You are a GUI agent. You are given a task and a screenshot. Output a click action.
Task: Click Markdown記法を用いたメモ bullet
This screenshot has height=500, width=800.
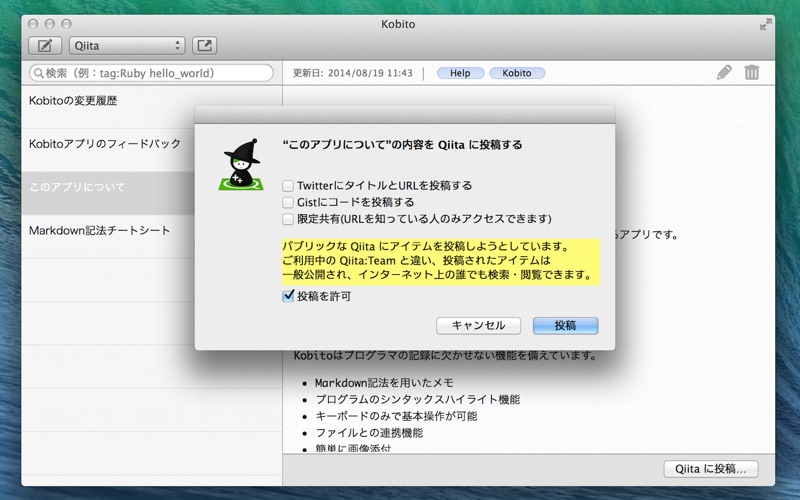[x=384, y=383]
